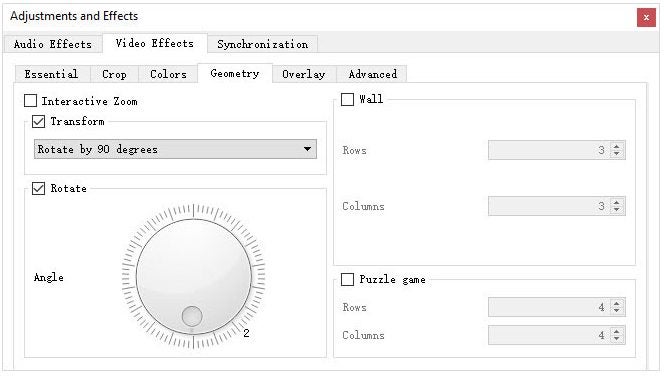Screen dimensions: 664x377
Task: Open the Synchronization tab
Action: [263, 44]
